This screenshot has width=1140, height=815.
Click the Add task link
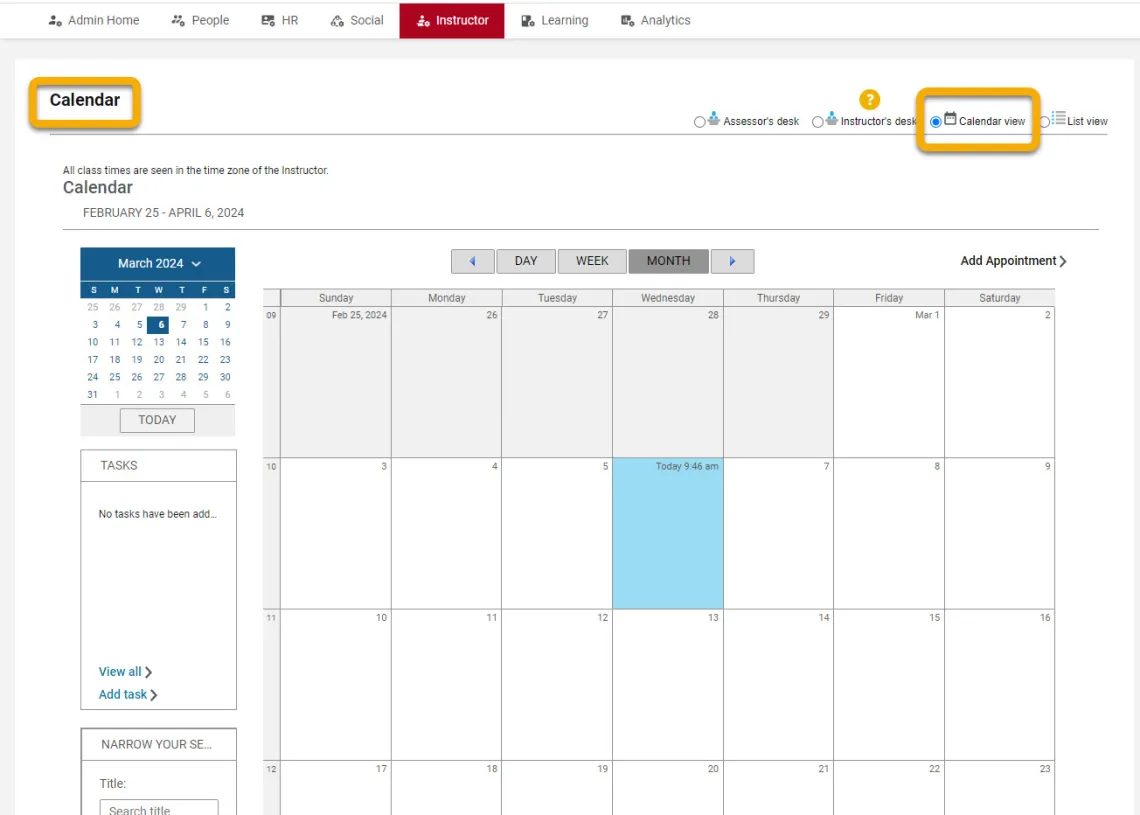pyautogui.click(x=128, y=694)
